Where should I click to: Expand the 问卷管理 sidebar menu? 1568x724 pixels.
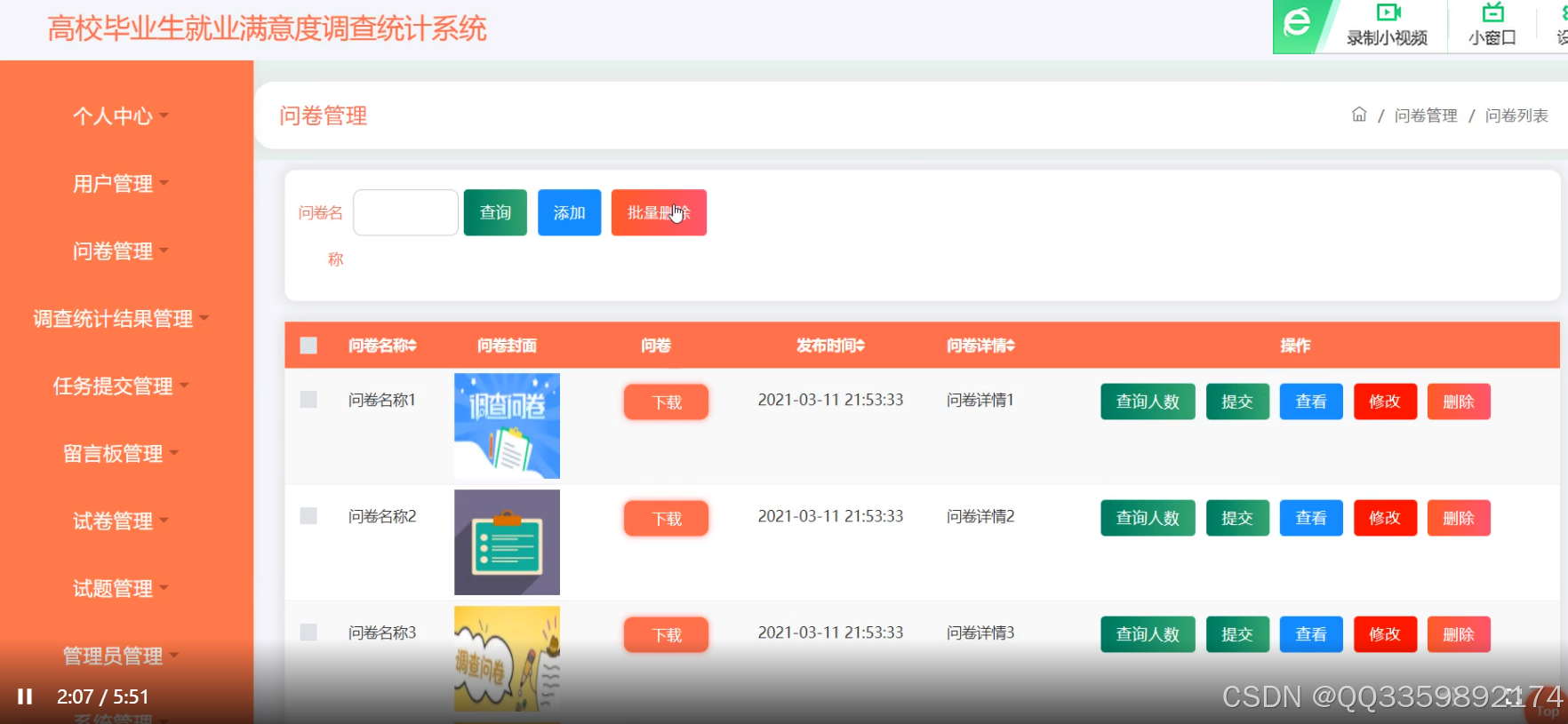tap(121, 251)
